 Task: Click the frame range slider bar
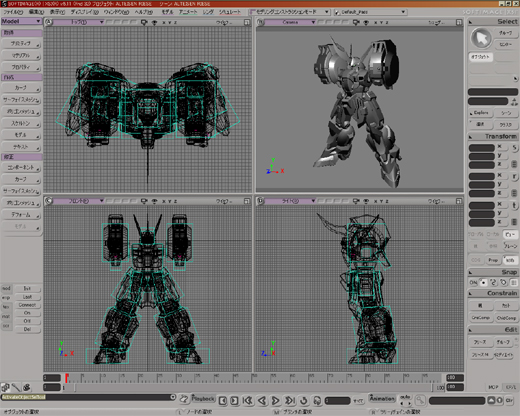253,388
